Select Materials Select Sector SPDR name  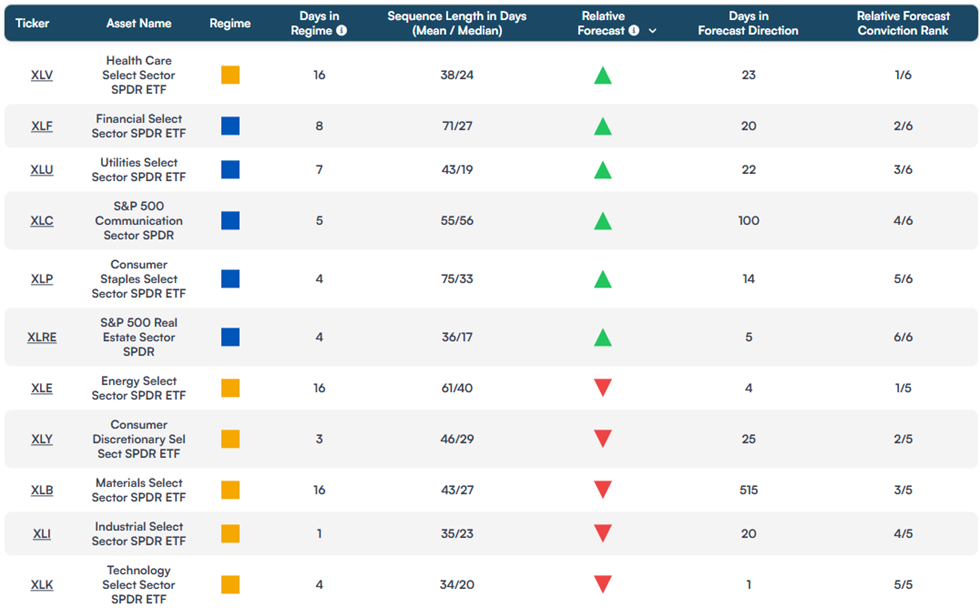coord(139,491)
